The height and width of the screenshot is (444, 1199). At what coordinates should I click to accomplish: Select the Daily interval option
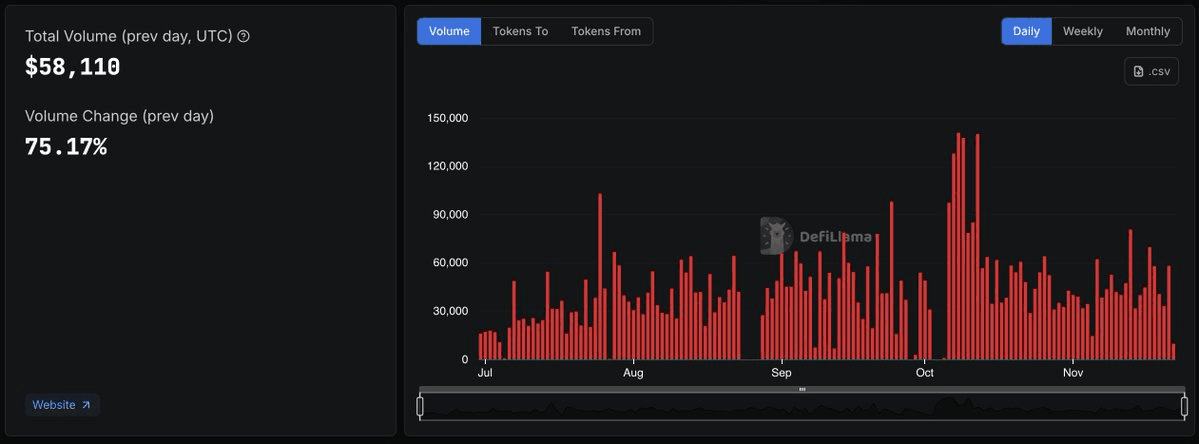[1026, 31]
